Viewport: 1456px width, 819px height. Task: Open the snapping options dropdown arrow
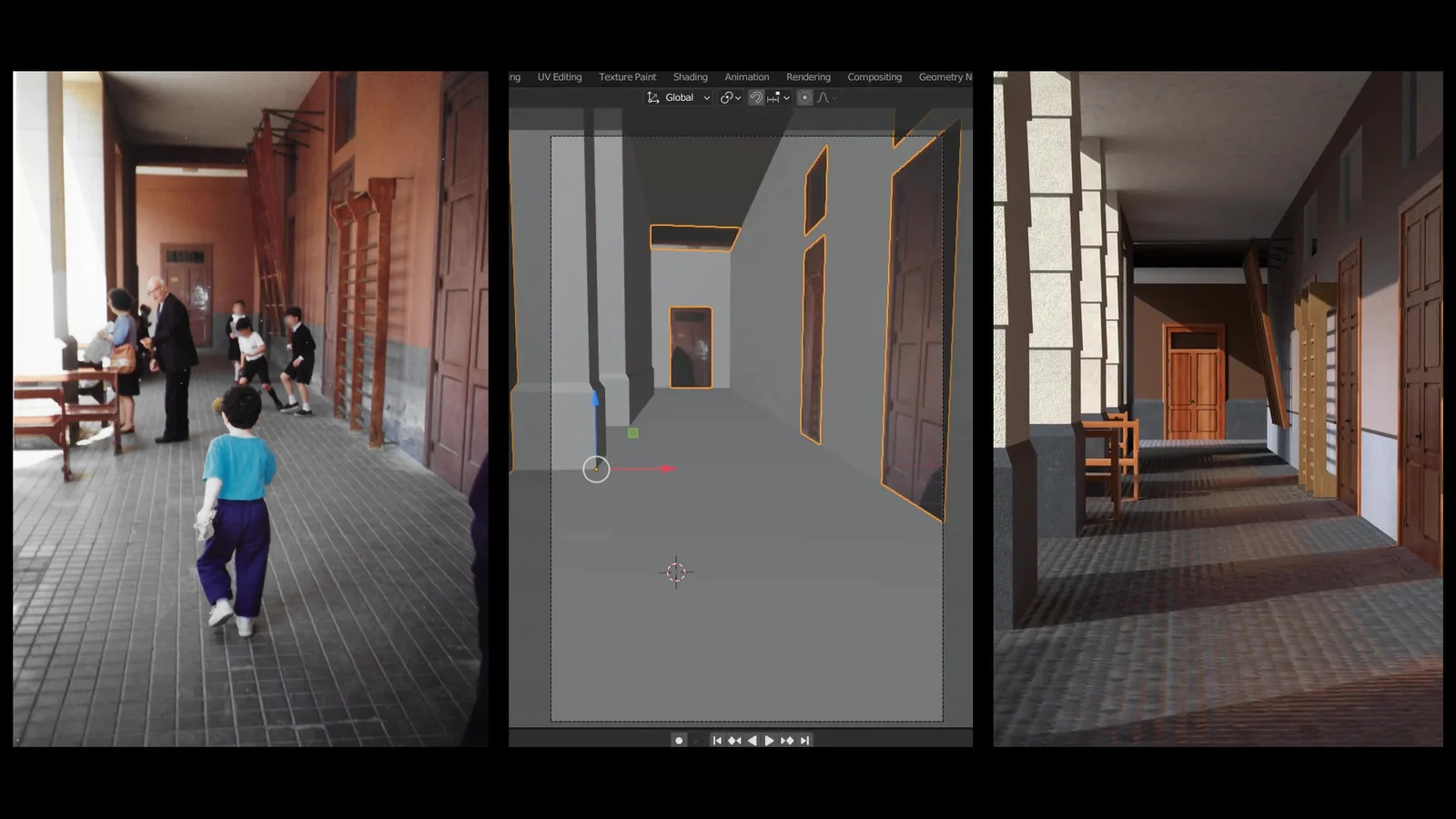click(x=786, y=98)
